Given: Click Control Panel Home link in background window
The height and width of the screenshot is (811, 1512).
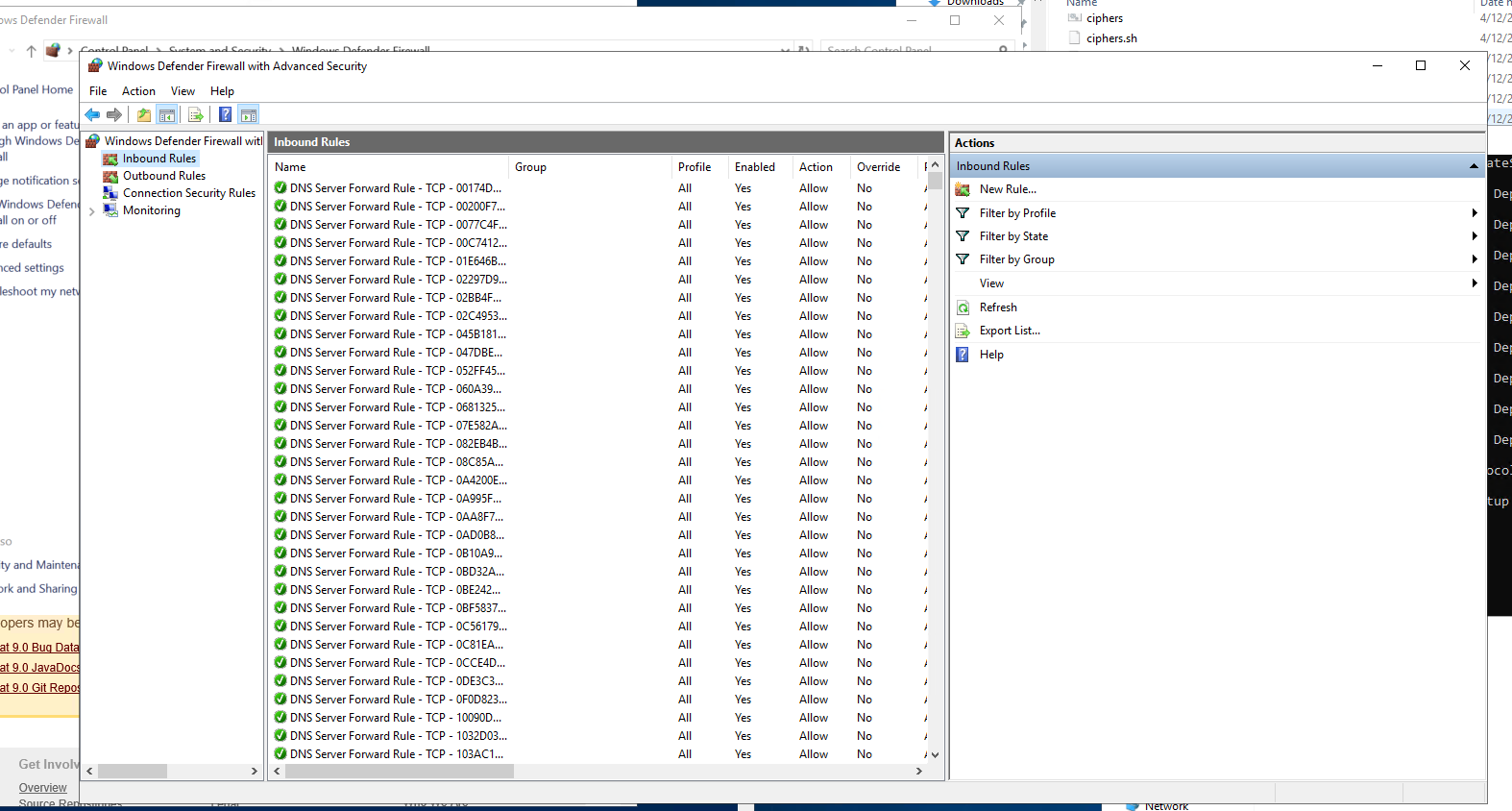Looking at the screenshot, I should click(x=37, y=89).
